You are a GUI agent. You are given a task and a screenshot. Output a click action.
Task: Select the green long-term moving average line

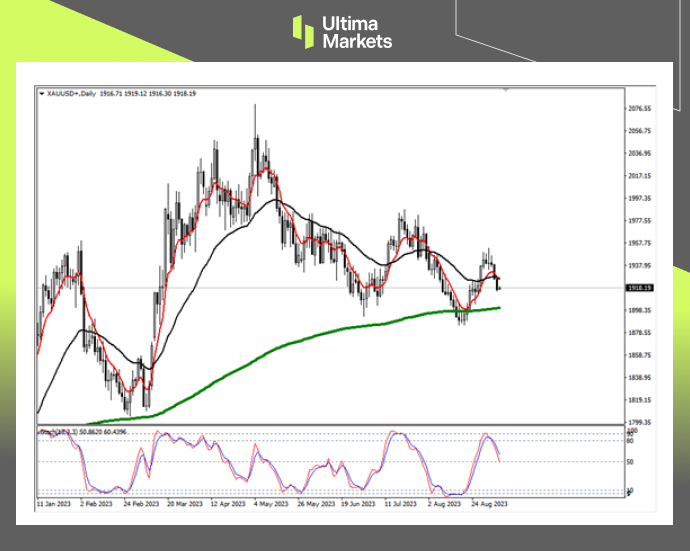pyautogui.click(x=300, y=342)
